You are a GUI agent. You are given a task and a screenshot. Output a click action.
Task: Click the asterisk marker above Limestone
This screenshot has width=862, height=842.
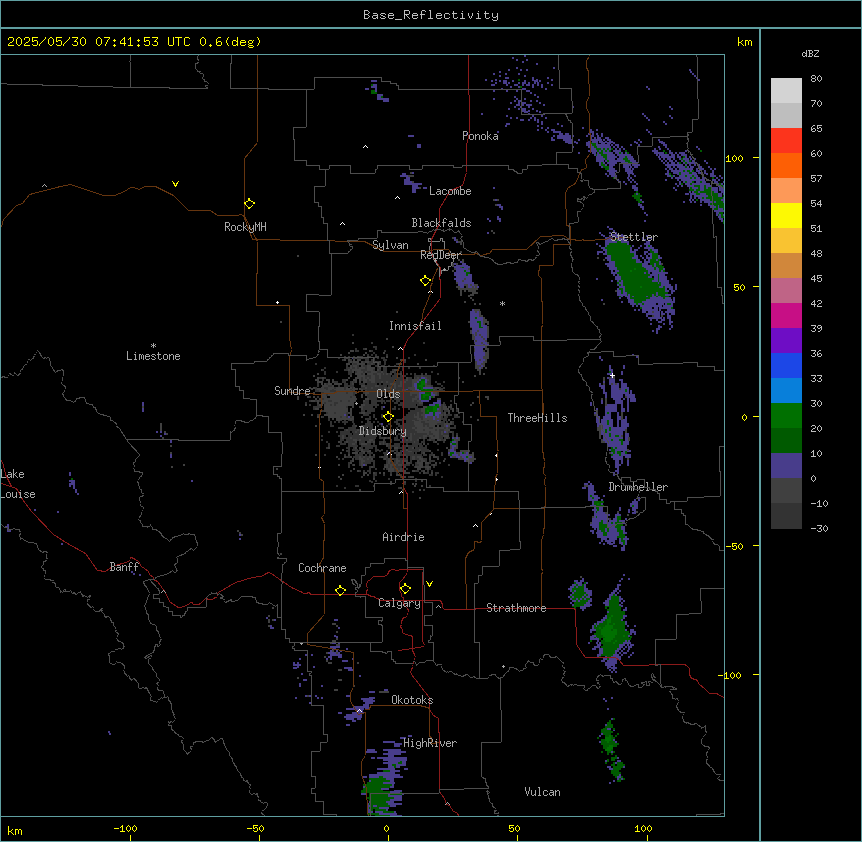tap(153, 346)
